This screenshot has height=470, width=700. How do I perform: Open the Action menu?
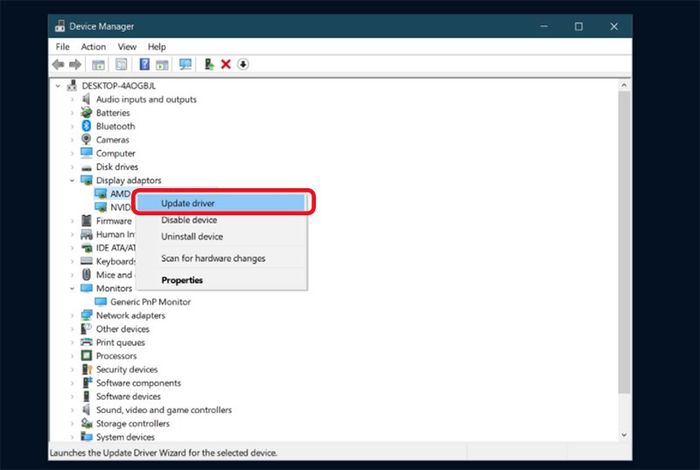pyautogui.click(x=93, y=46)
